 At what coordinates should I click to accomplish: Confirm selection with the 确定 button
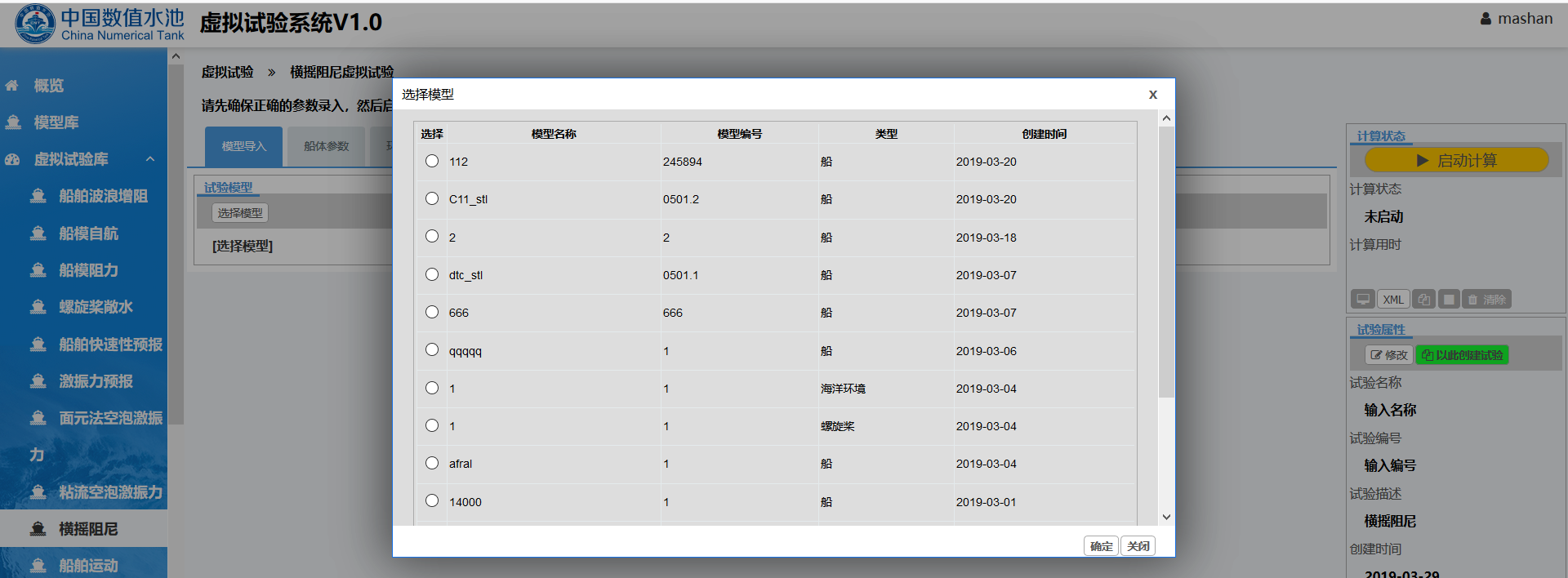pyautogui.click(x=1101, y=546)
